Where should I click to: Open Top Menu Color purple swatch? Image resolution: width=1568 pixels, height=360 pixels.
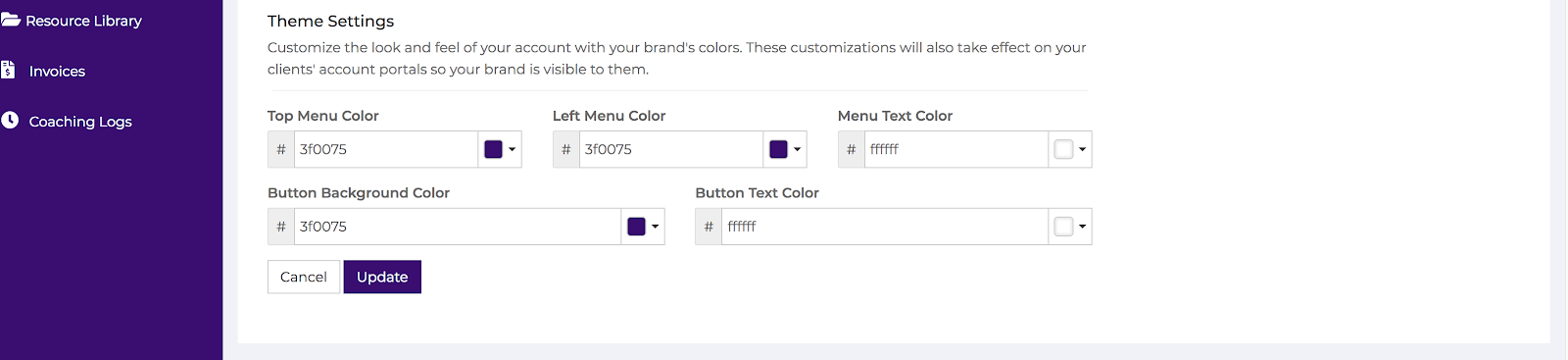tap(493, 149)
